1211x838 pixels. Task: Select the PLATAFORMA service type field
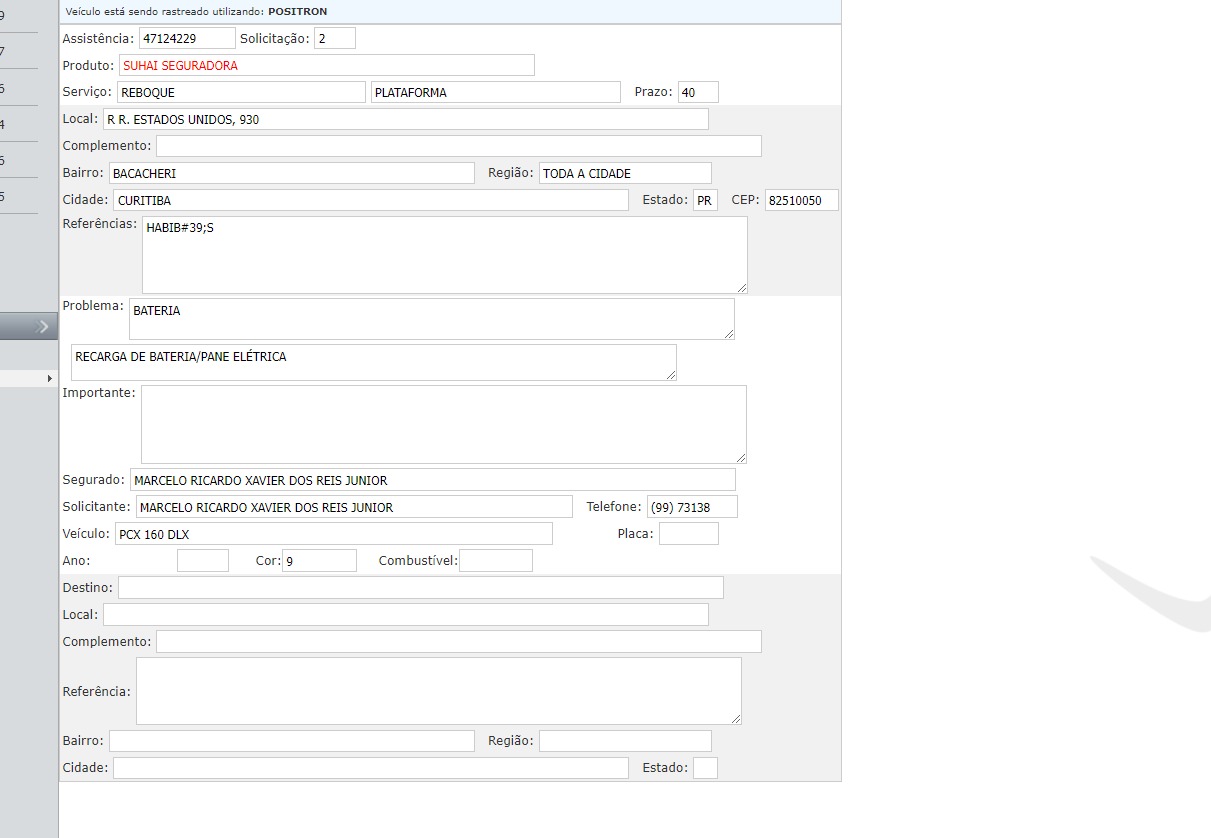pyautogui.click(x=495, y=93)
